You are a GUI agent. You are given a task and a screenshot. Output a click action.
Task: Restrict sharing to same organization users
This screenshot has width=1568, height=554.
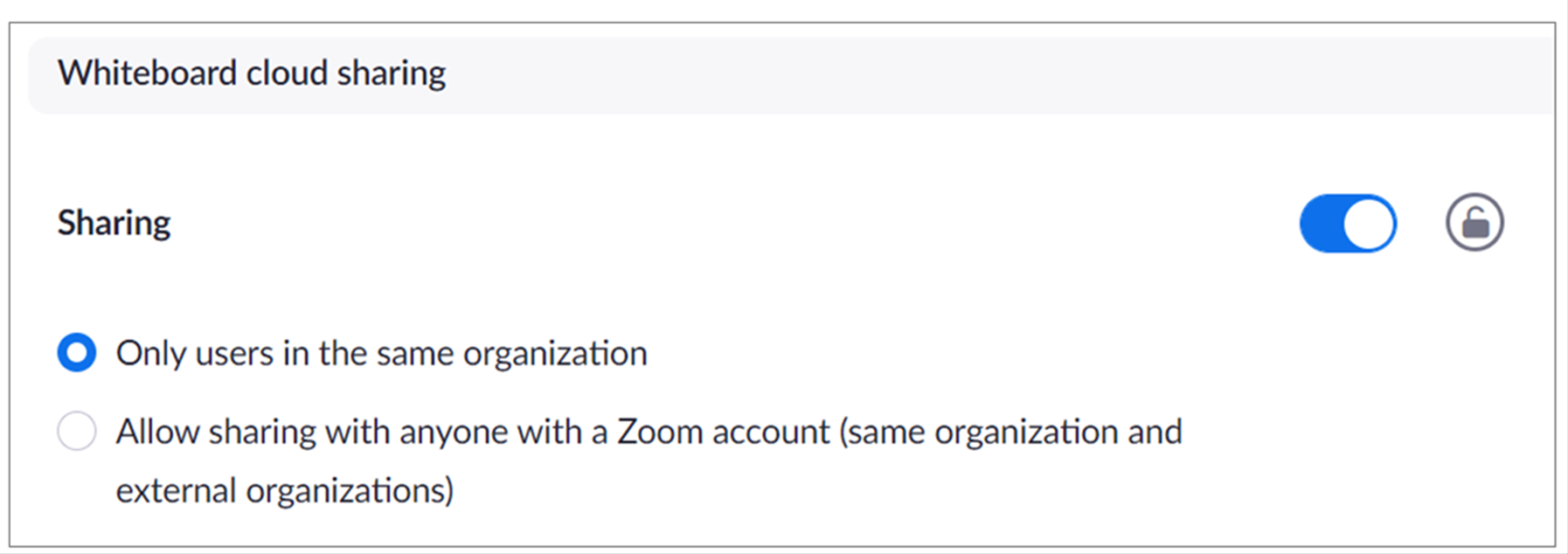[77, 353]
